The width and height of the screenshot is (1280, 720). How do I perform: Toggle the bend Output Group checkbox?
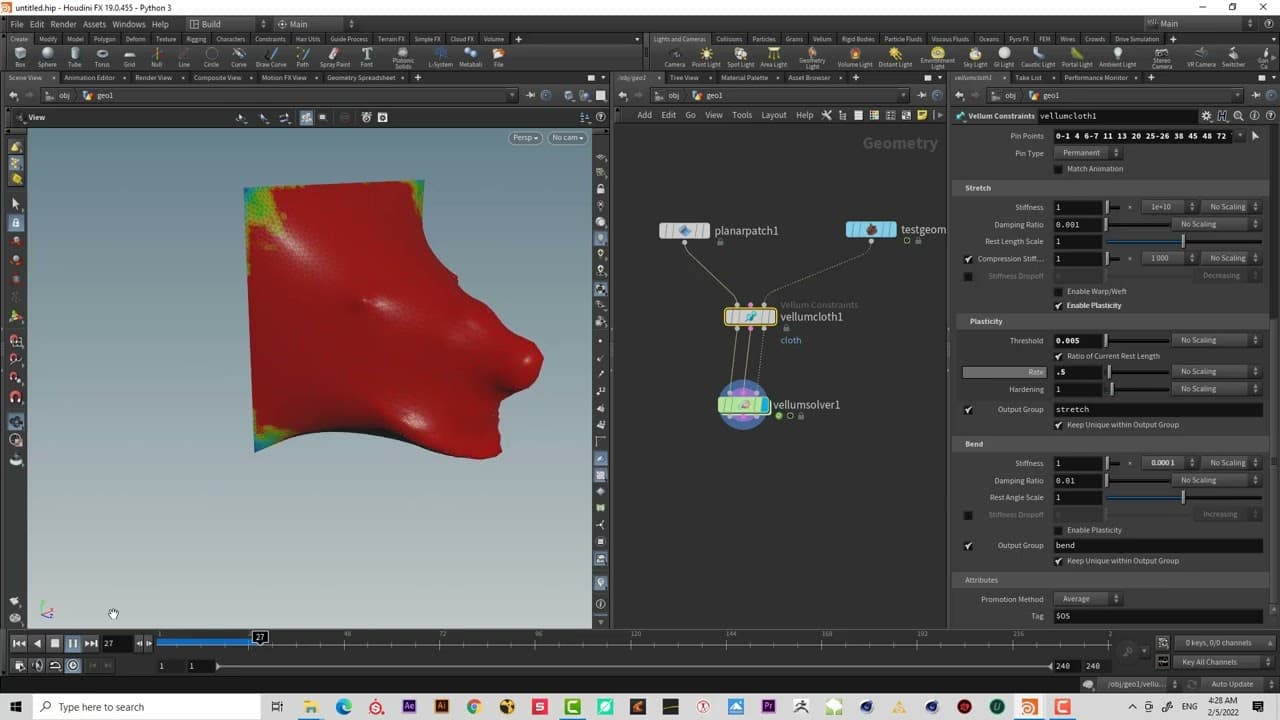968,546
